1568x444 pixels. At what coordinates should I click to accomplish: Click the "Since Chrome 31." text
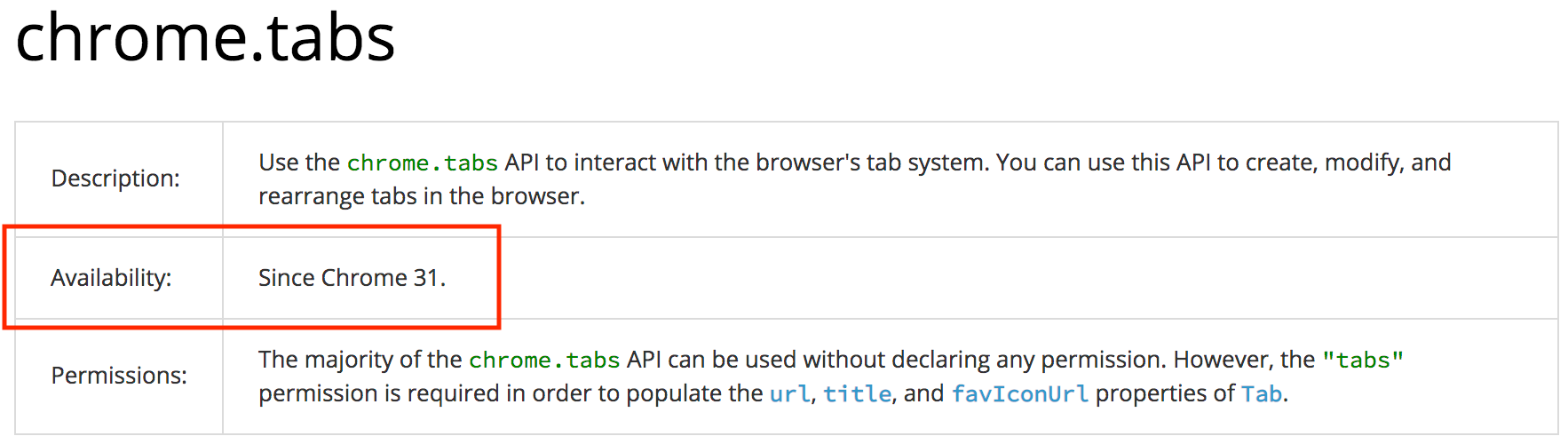352,278
